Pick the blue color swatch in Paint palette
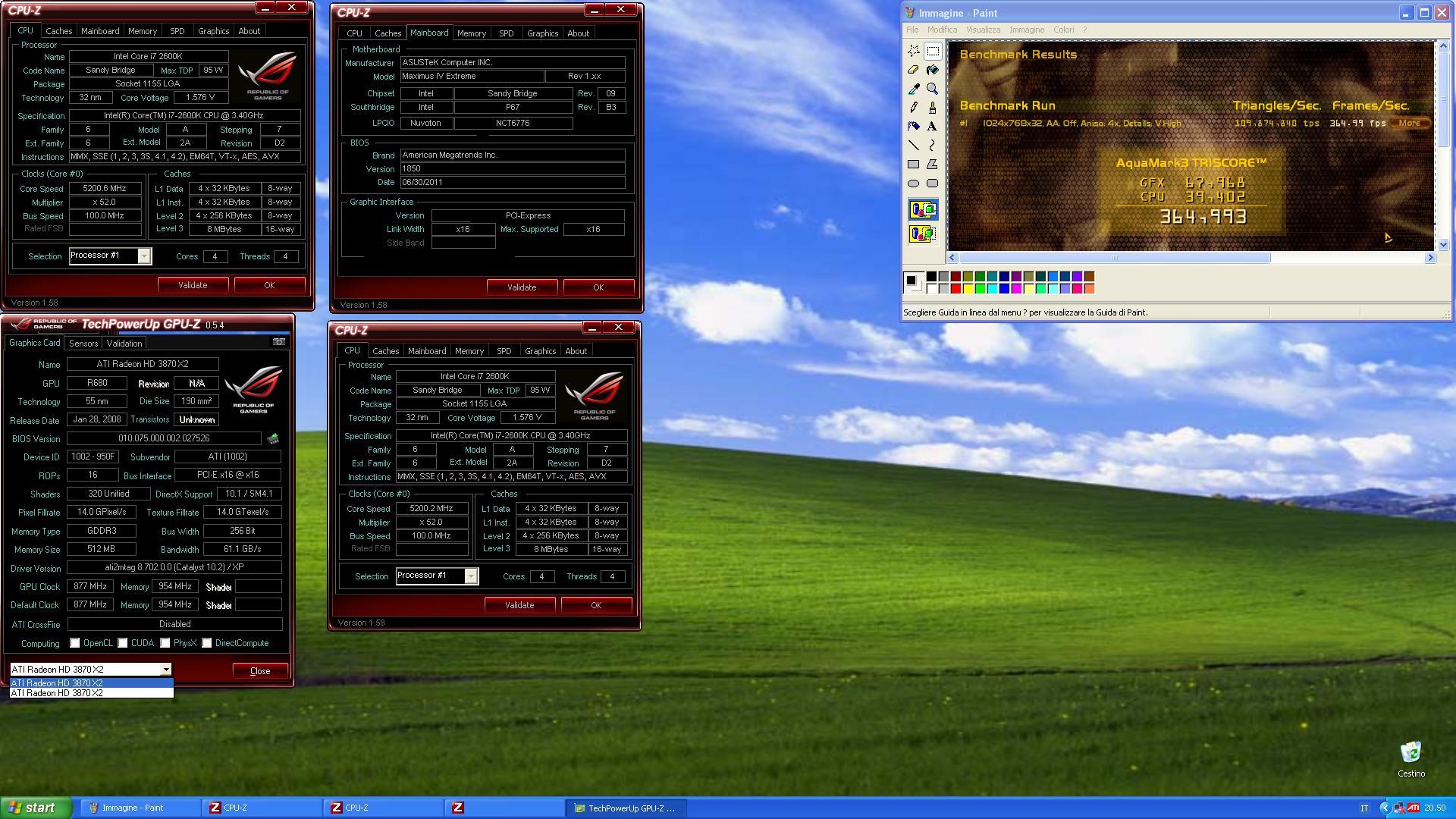 tap(1004, 289)
